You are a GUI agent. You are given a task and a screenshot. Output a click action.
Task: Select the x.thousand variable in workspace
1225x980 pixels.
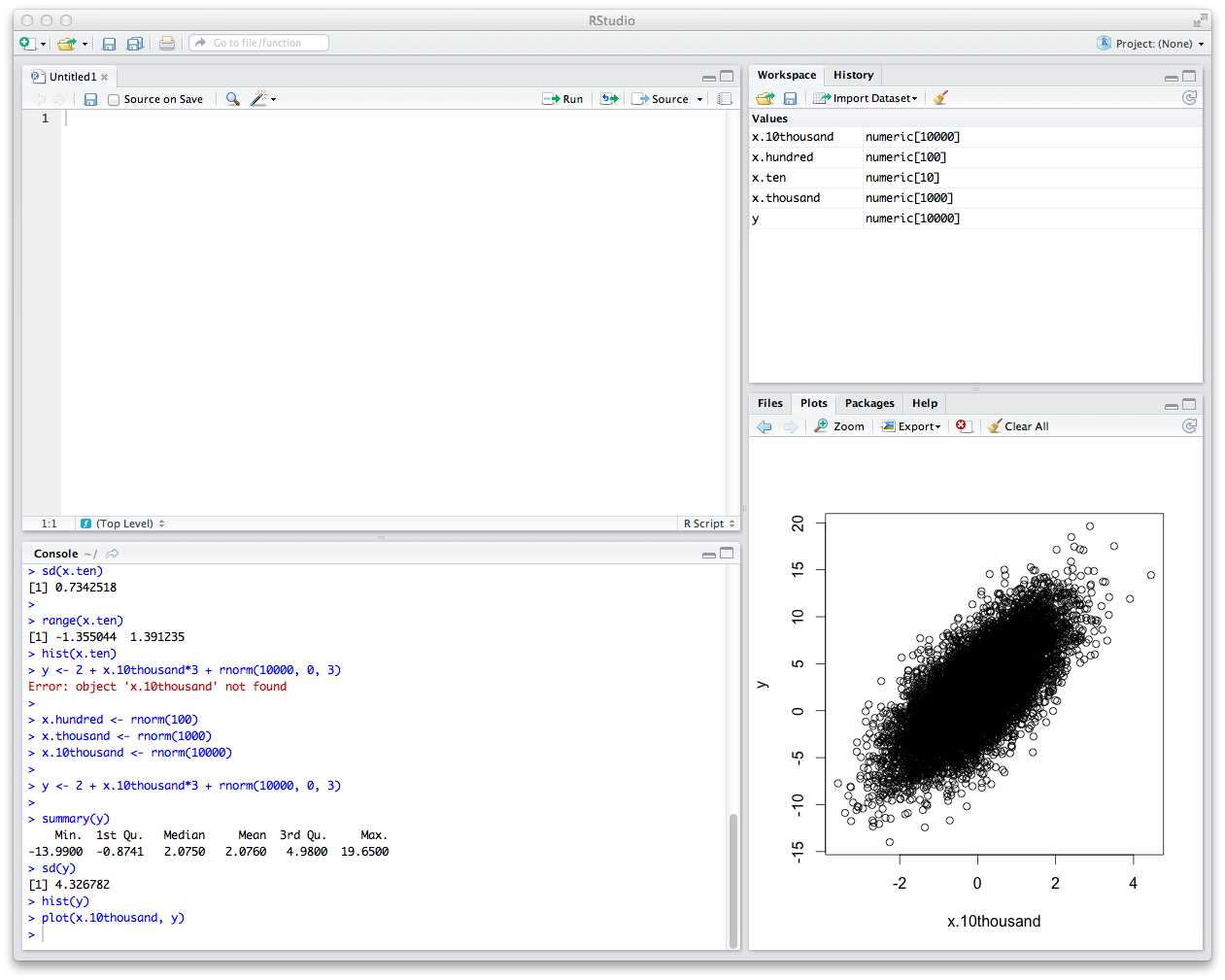point(786,198)
